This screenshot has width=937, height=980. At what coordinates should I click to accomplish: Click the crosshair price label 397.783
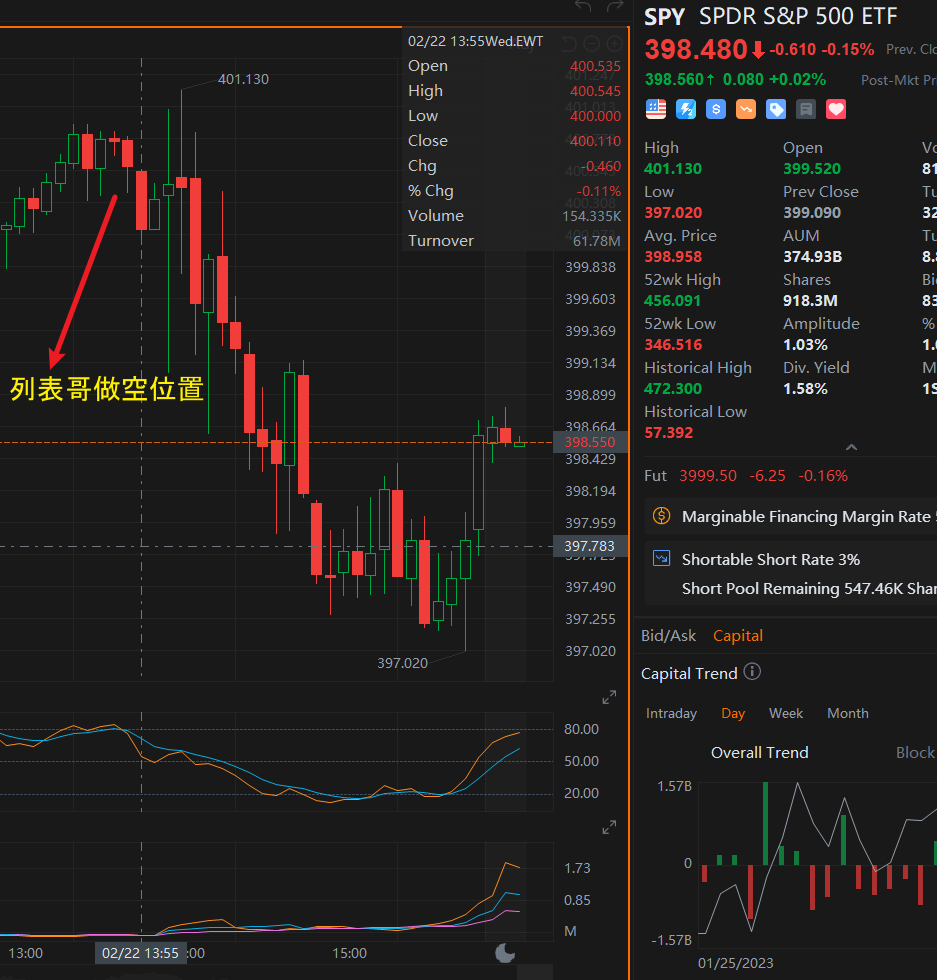[x=591, y=546]
